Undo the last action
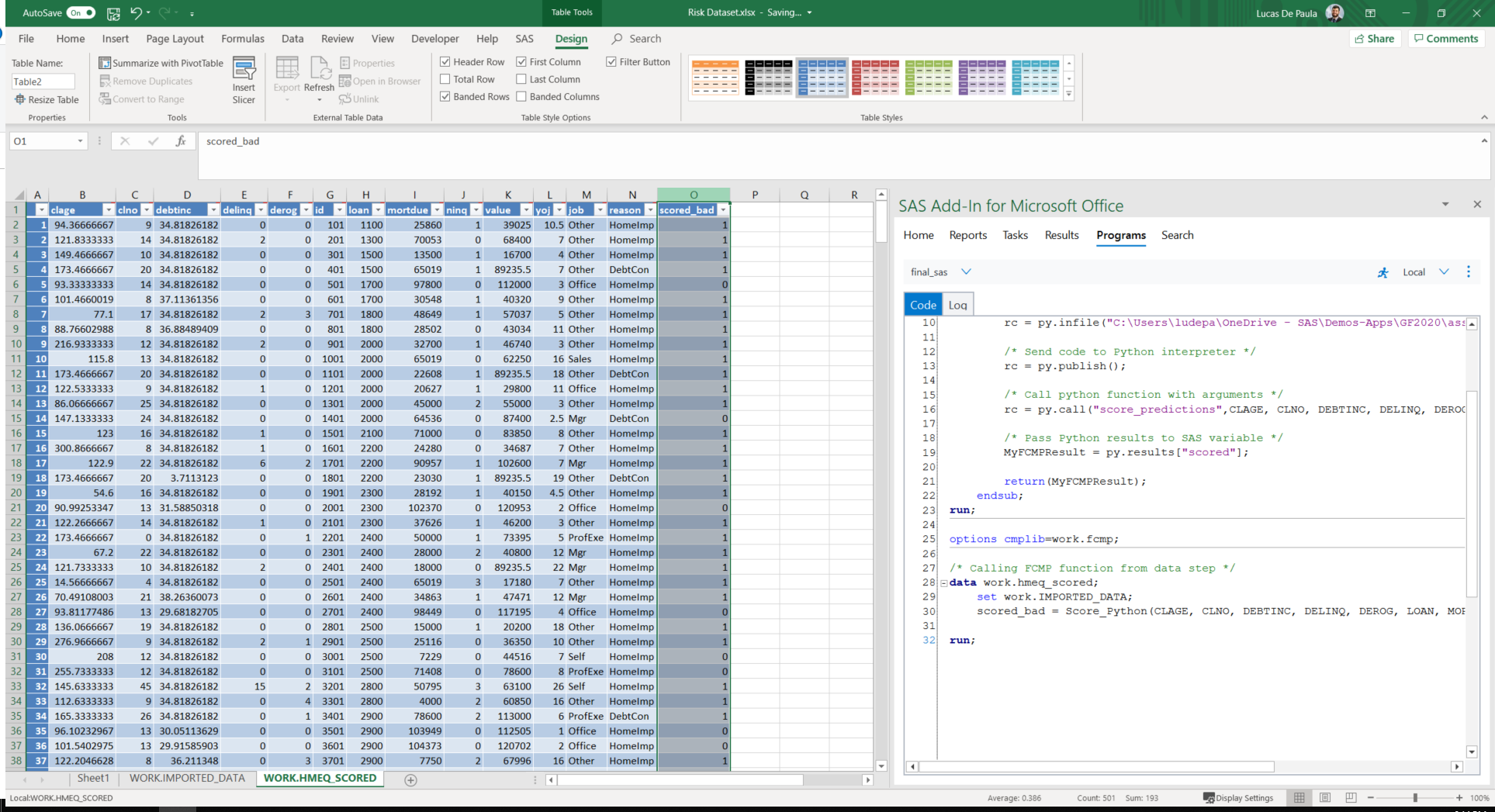 pos(137,13)
